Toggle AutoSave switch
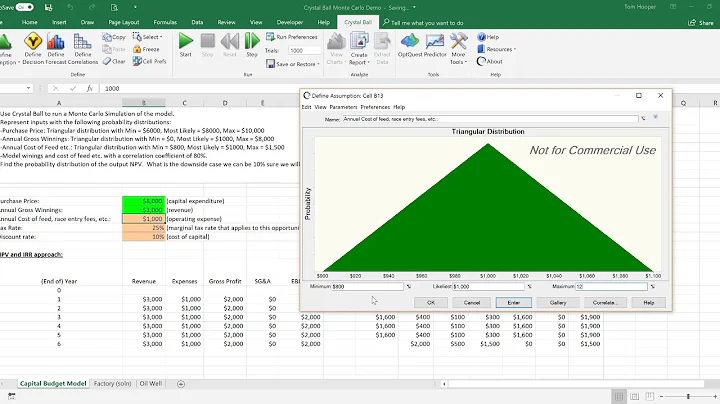The width and height of the screenshot is (720, 404). (x=24, y=7)
